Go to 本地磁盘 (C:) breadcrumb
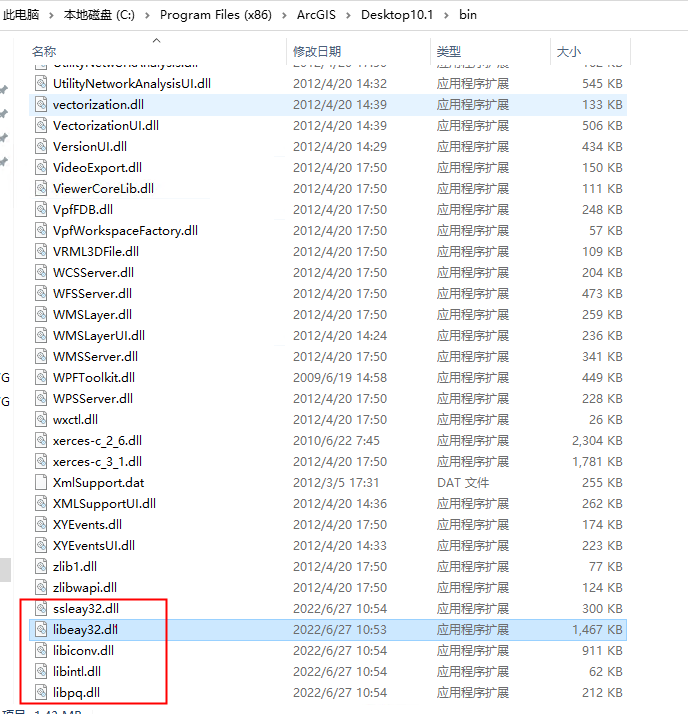Screen dimensions: 688x714 pos(99,15)
